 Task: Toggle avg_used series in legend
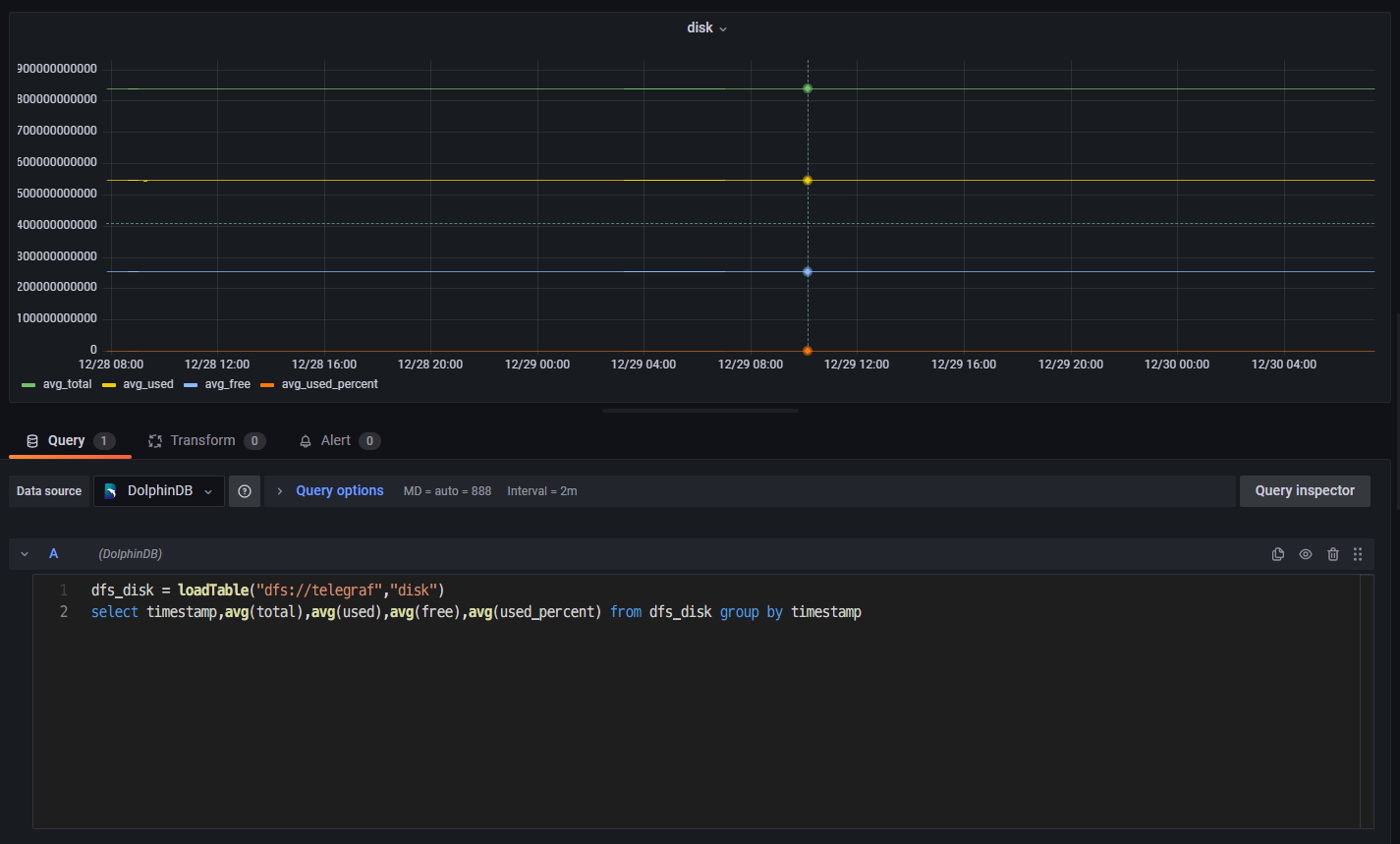point(147,384)
